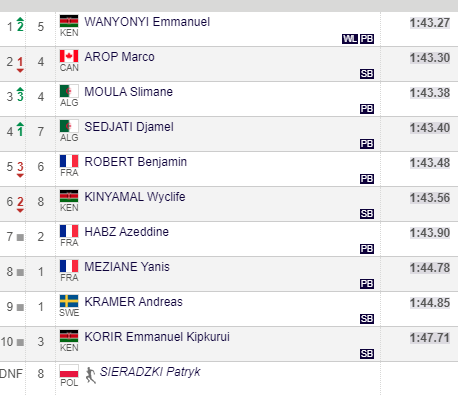
Task: Click the Kenya flag beside WANYONYI Emmanuel
Action: 69,21
